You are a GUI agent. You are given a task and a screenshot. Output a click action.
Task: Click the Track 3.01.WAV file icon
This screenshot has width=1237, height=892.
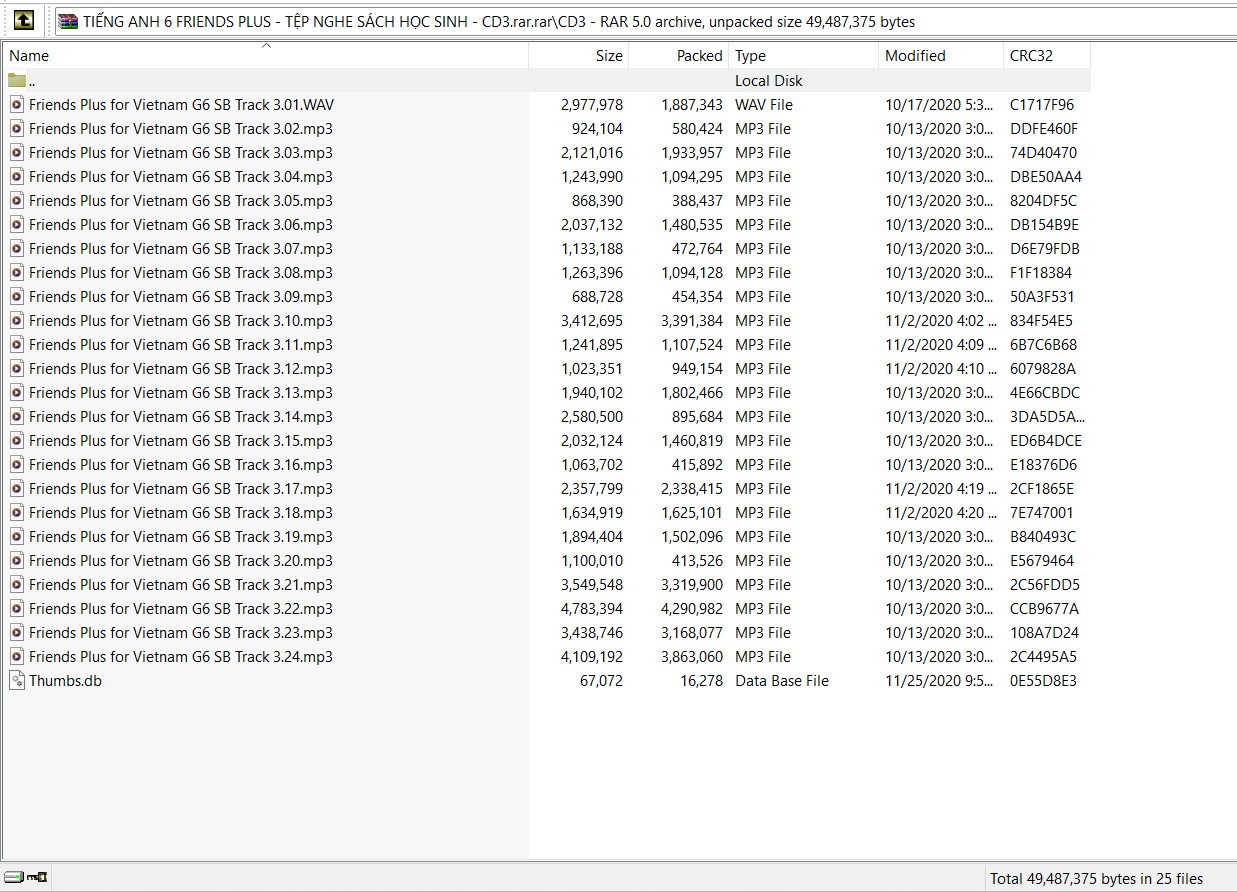(17, 105)
